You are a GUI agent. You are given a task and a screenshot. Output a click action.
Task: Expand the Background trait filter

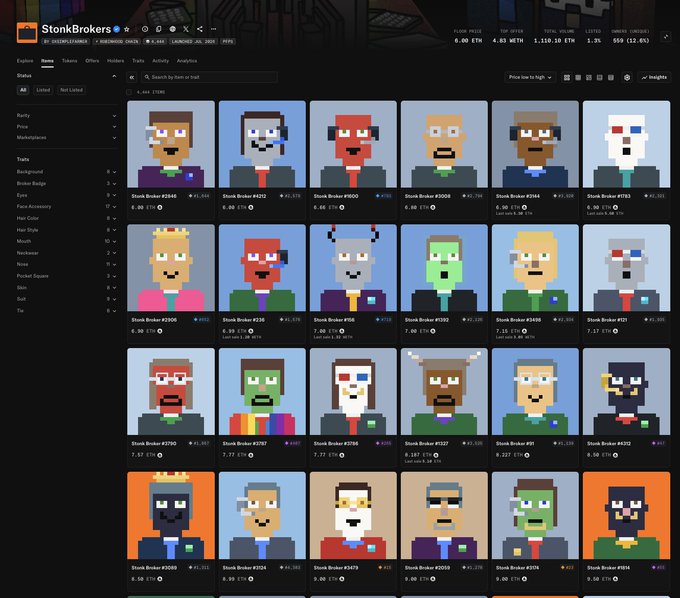(x=66, y=172)
